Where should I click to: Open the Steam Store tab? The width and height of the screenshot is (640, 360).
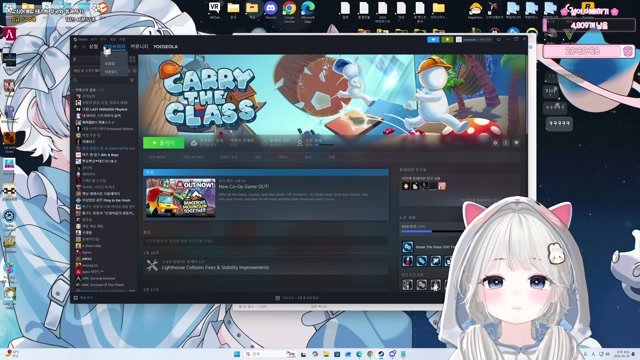(x=93, y=47)
